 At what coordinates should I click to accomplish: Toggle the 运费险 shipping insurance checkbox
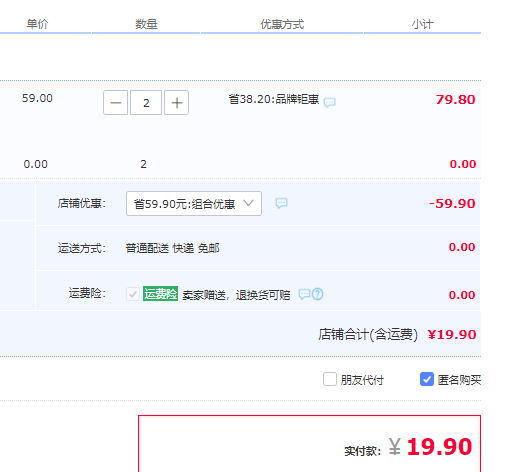[133, 294]
